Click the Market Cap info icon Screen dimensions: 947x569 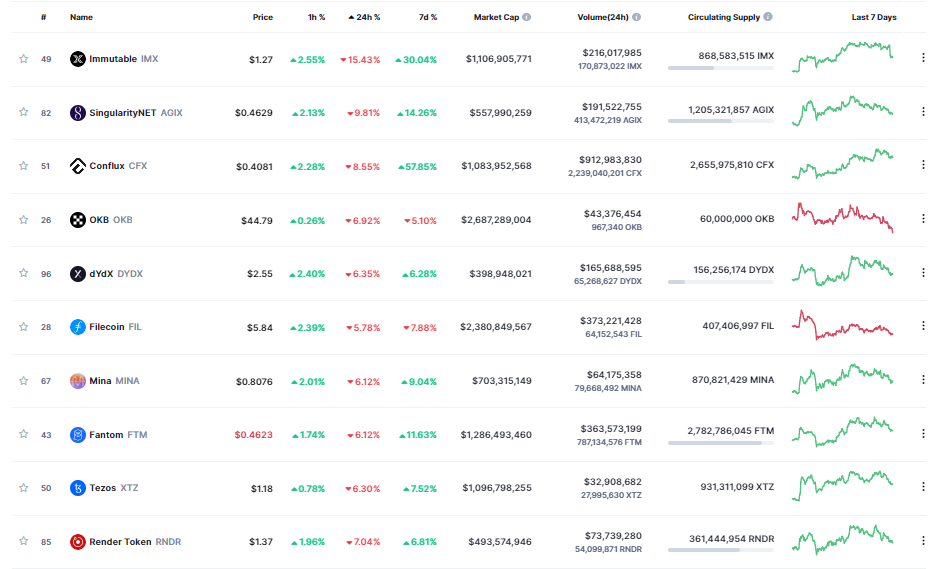click(527, 17)
